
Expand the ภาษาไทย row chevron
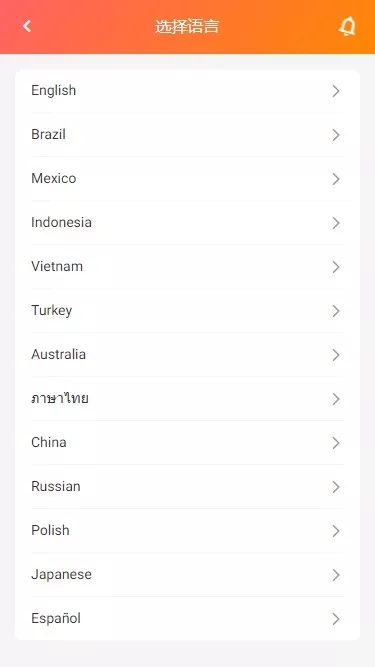[336, 399]
